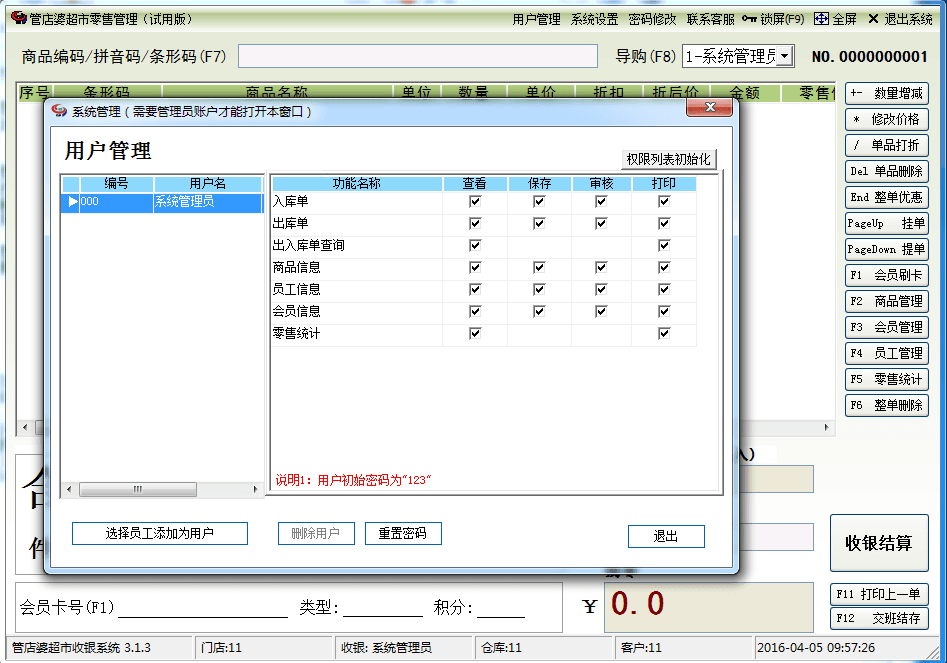Click the left scroll arrow of the user list
947x663 pixels.
(69, 490)
